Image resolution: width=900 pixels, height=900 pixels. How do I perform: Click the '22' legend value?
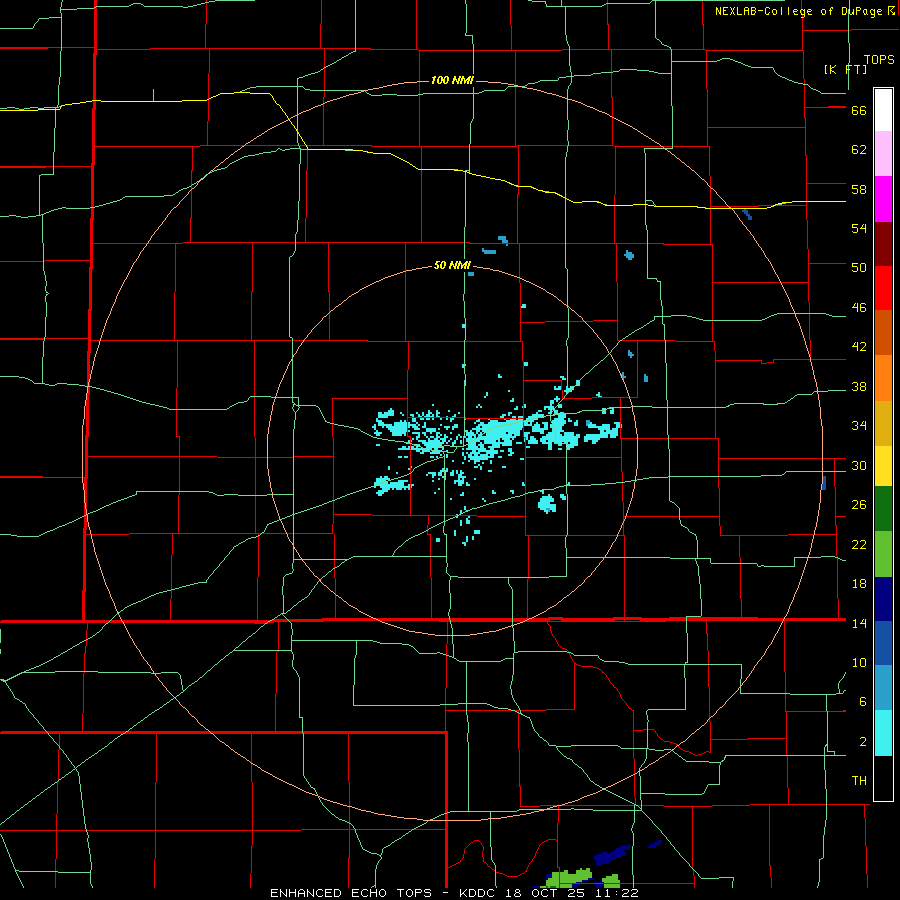point(859,544)
